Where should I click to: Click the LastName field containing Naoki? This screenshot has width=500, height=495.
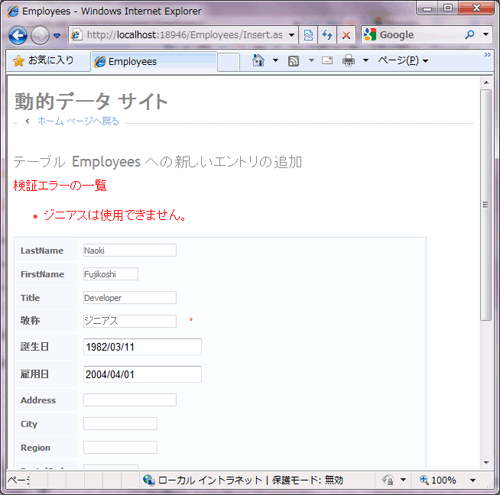[130, 250]
